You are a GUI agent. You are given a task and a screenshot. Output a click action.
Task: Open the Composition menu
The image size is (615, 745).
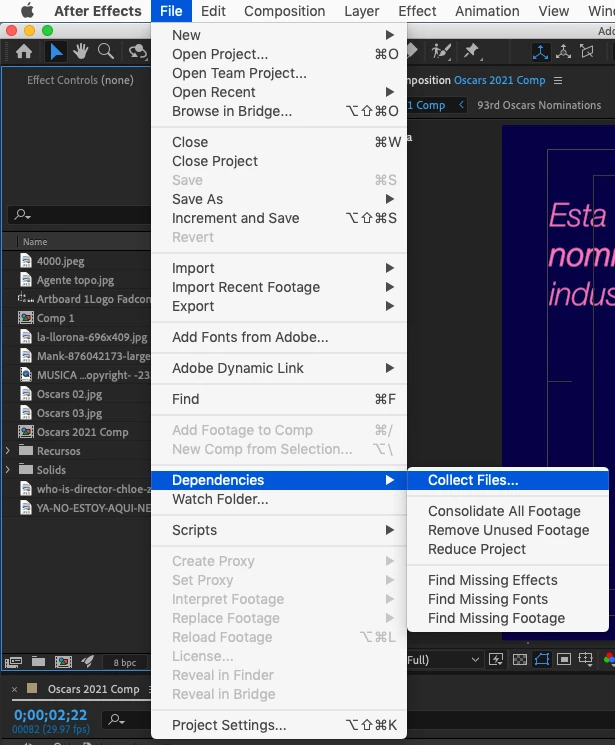[284, 11]
